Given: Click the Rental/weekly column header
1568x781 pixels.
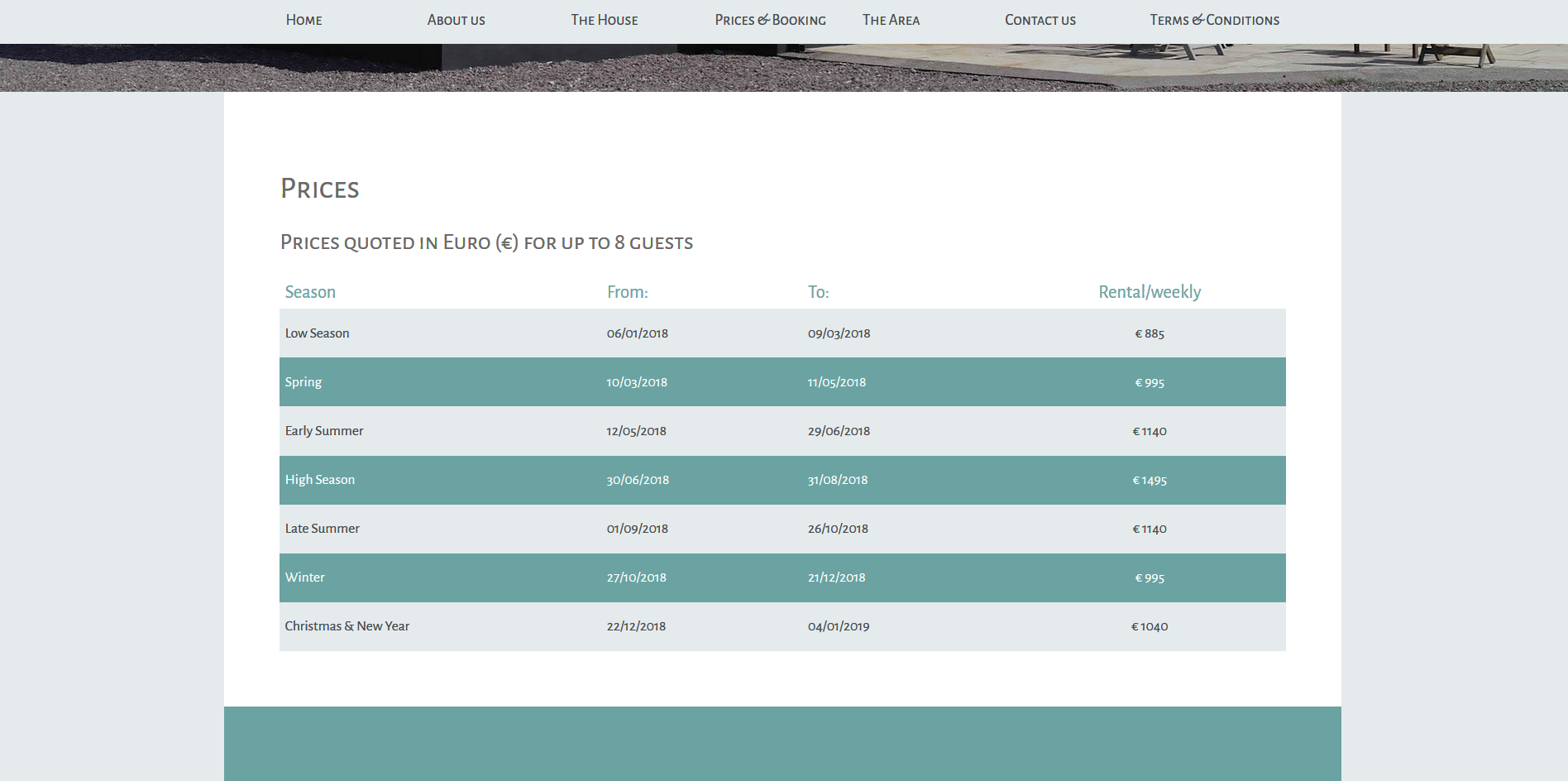Looking at the screenshot, I should tap(1149, 292).
